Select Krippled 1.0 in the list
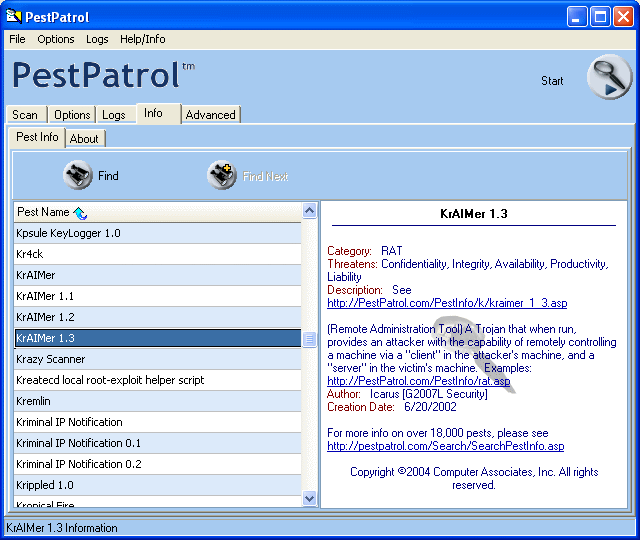This screenshot has width=640, height=540. [158, 485]
